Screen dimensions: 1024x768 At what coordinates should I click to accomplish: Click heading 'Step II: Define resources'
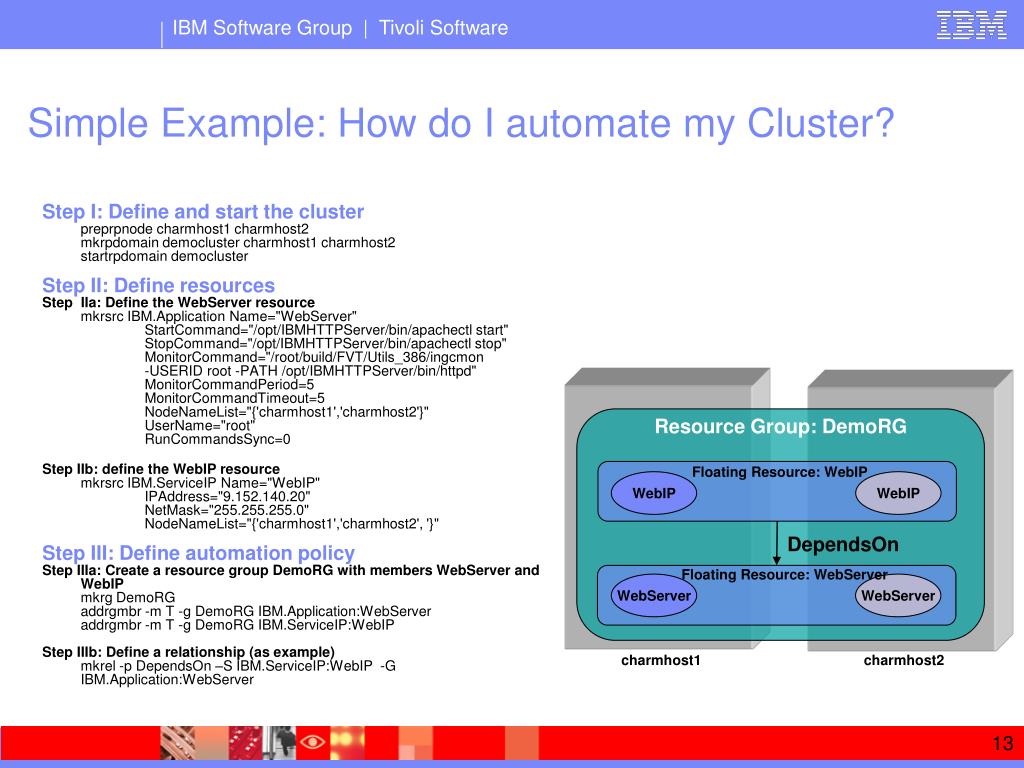click(x=159, y=285)
